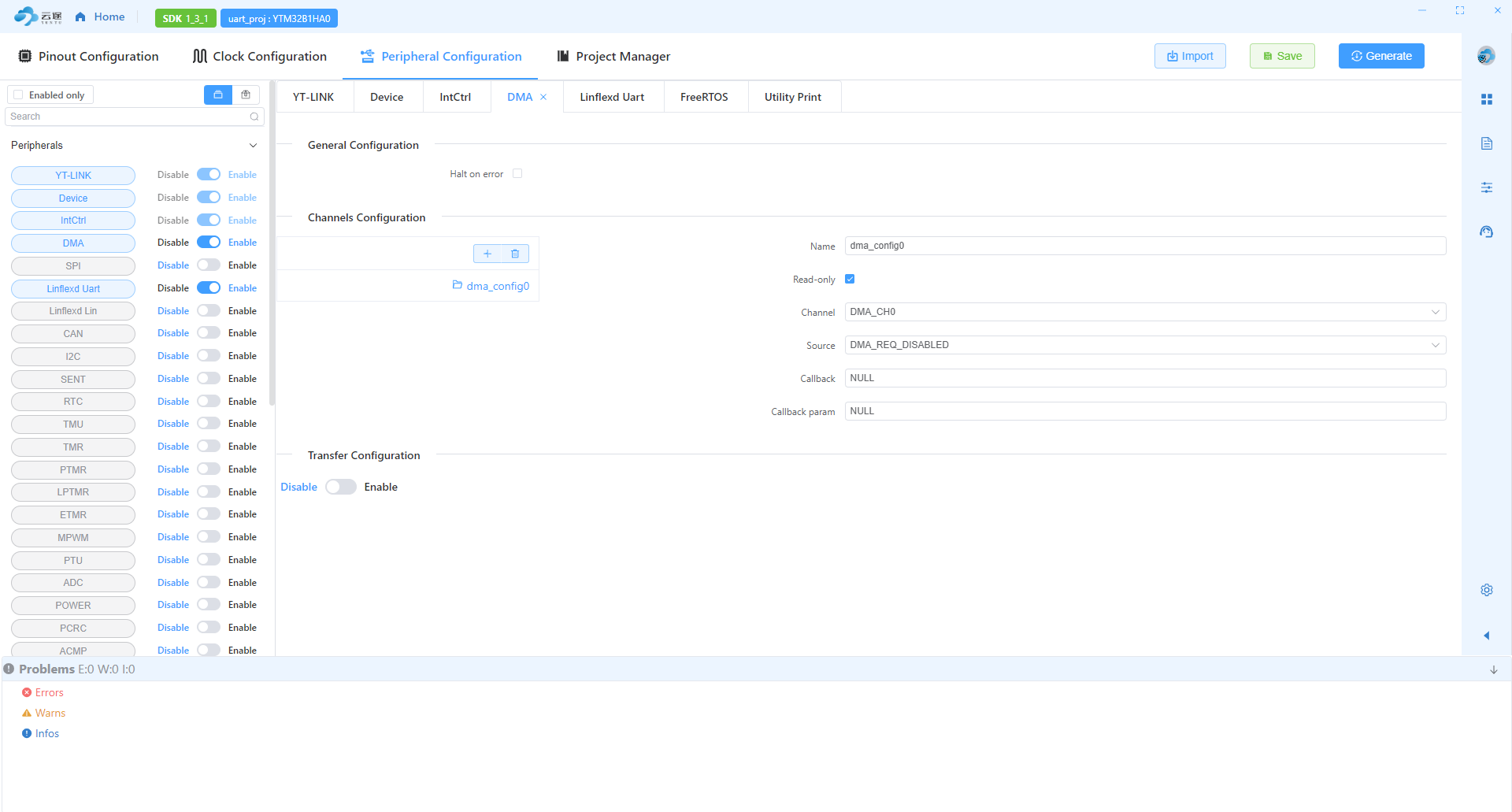
Task: Enable the RTC peripheral switch
Action: pos(209,402)
